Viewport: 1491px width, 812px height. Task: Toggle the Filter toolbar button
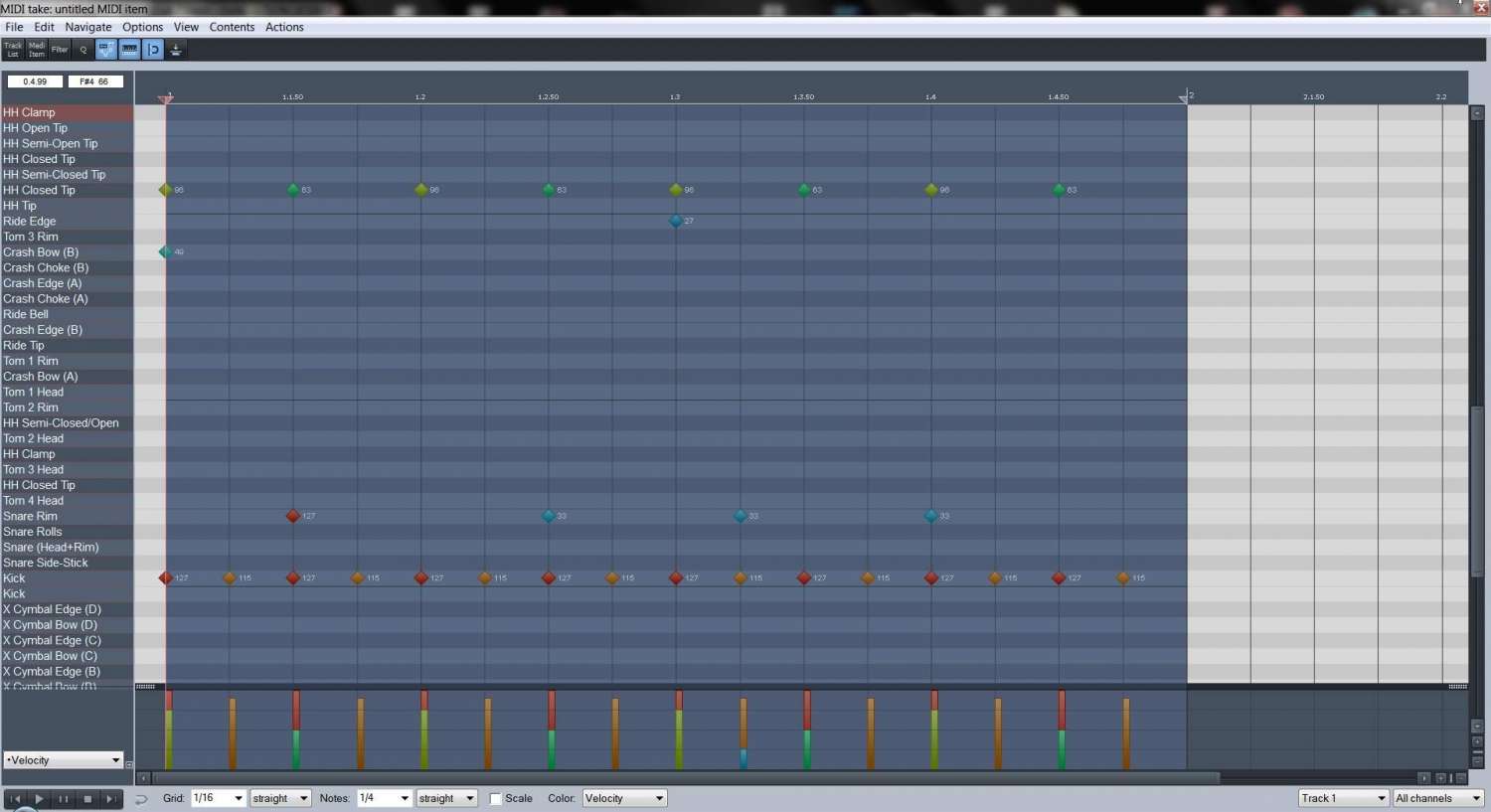(60, 50)
